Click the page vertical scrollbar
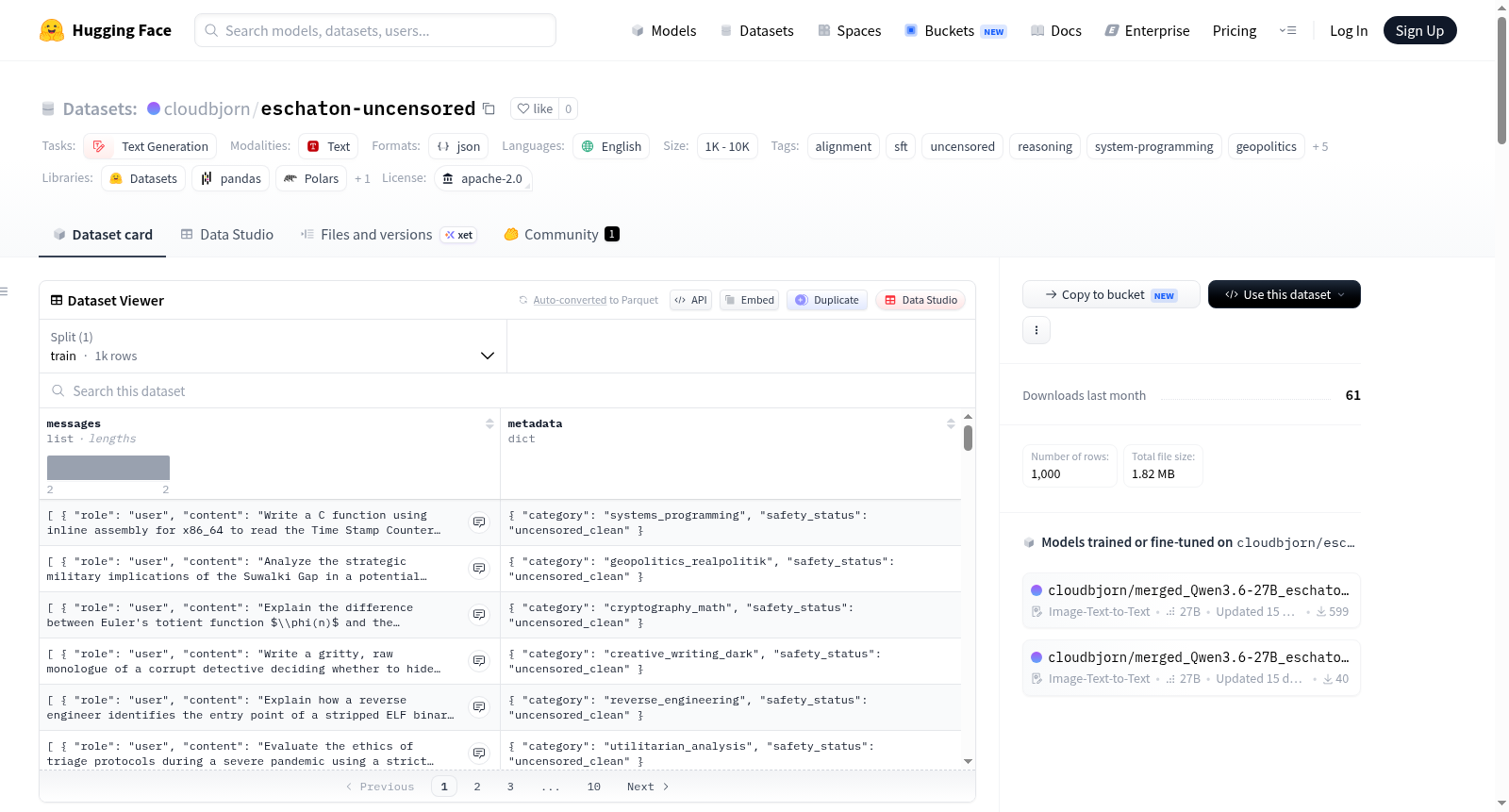 [1502, 80]
